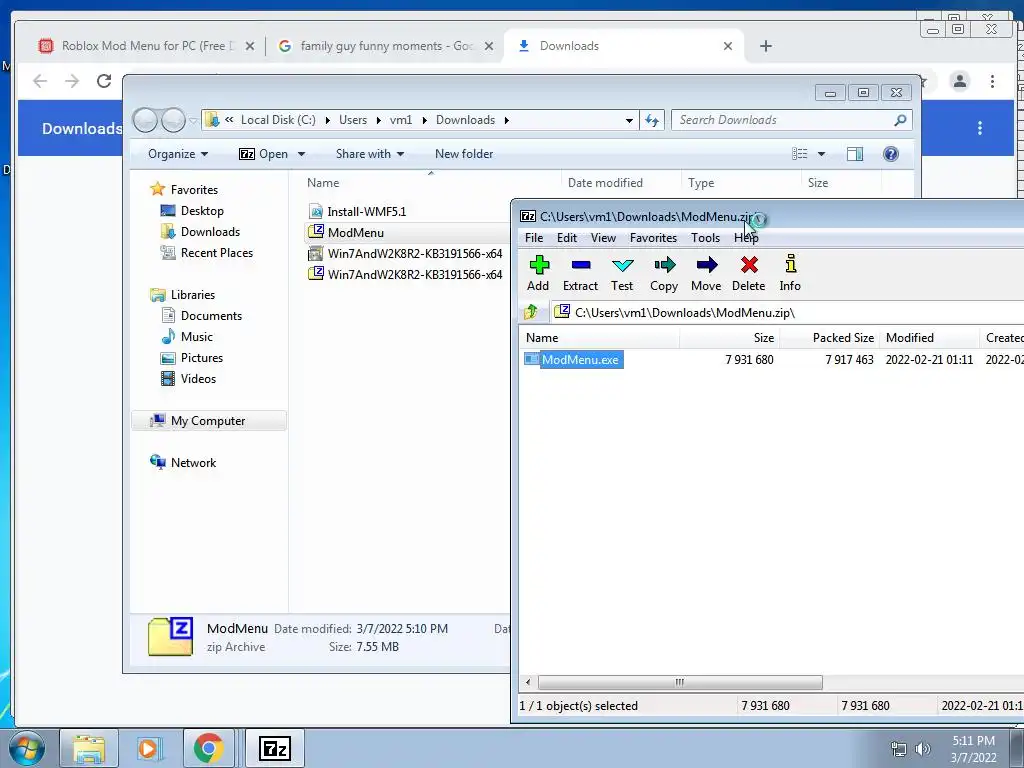The height and width of the screenshot is (768, 1024).
Task: Go up one folder level in 7-Zip
Action: [531, 312]
